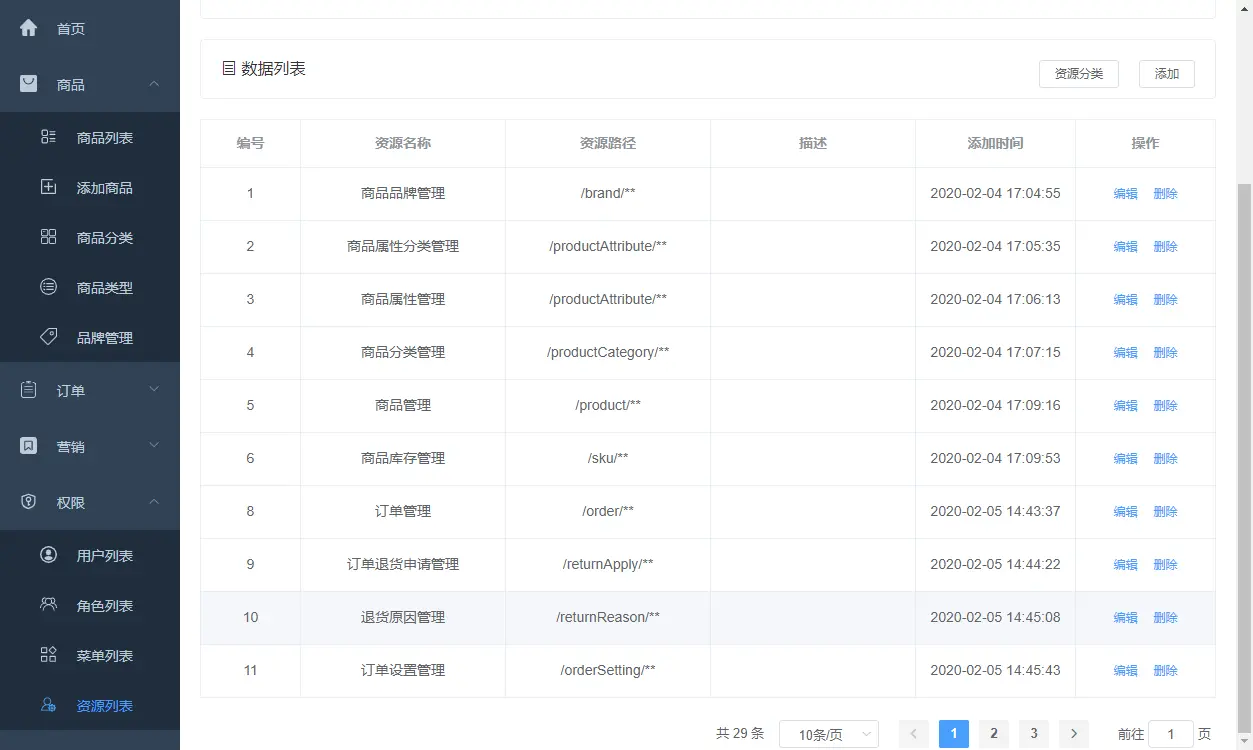Edit the 订单退货申请管理 row

tap(1126, 565)
